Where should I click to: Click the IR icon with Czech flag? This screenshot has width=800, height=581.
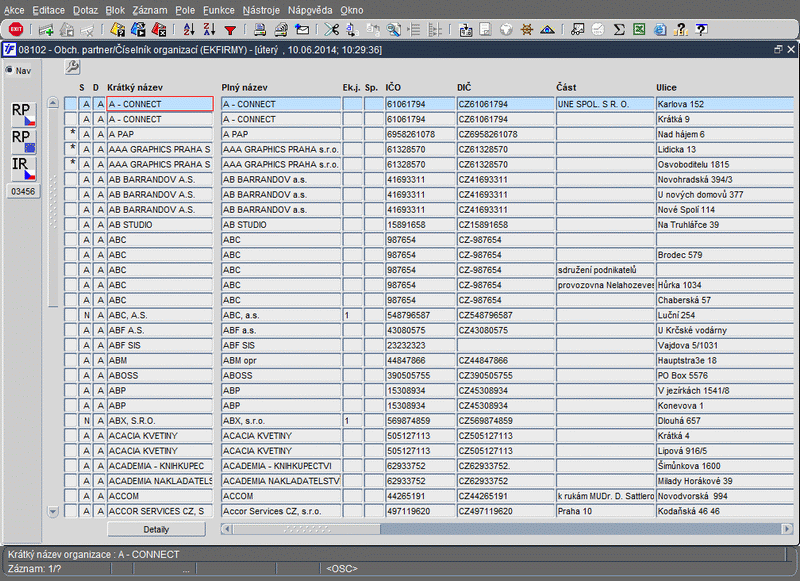(23, 169)
